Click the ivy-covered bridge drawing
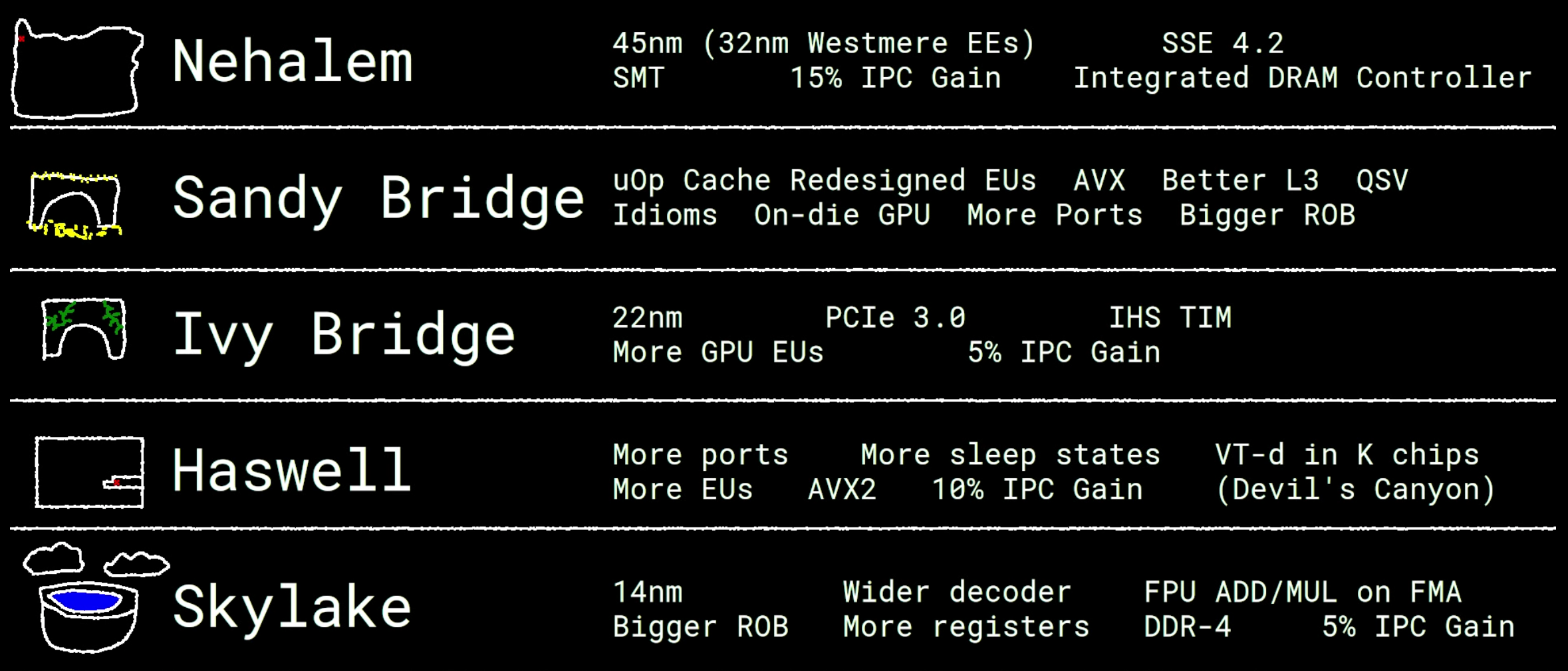 84,329
